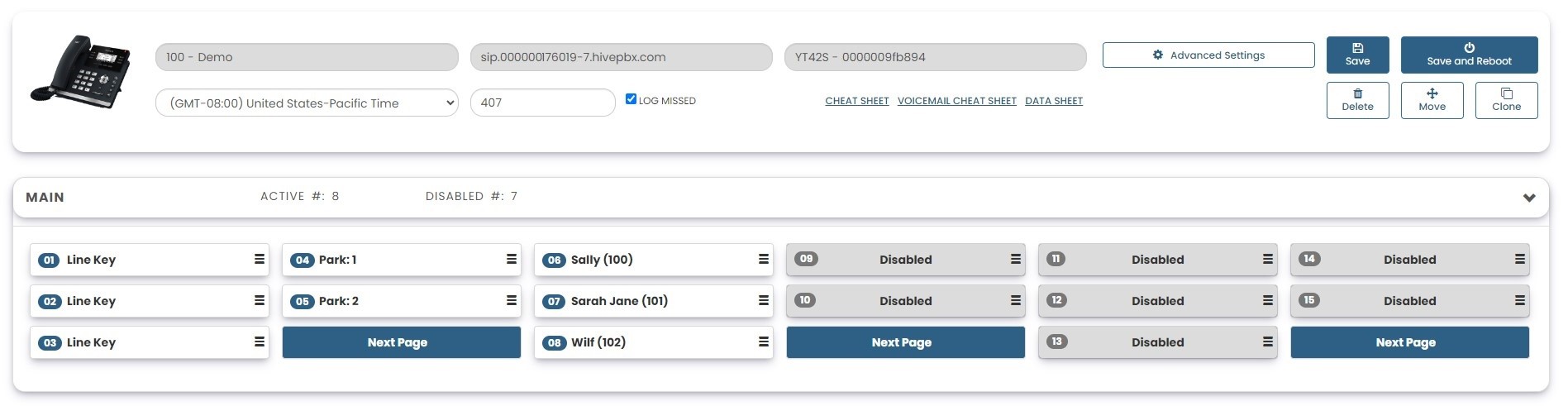Select disabled key 13
The width and height of the screenshot is (1568, 406).
coord(1158,342)
